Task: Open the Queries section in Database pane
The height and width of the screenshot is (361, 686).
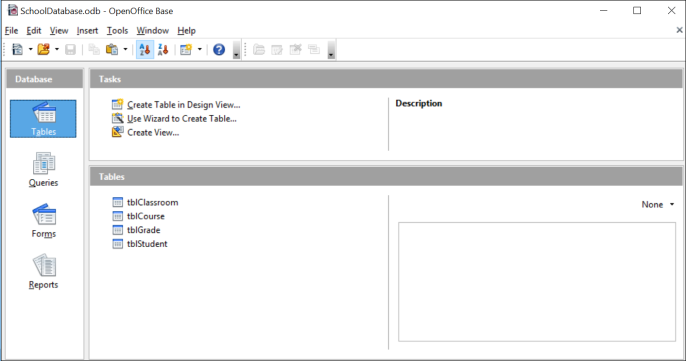Action: coord(43,170)
